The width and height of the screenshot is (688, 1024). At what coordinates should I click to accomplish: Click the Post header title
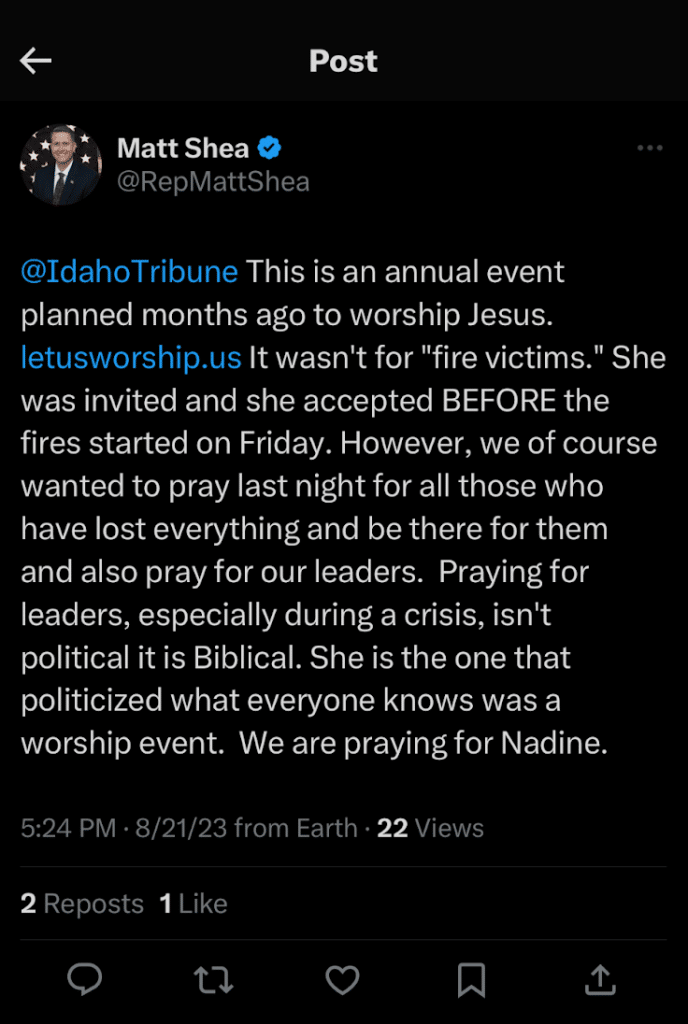point(343,61)
